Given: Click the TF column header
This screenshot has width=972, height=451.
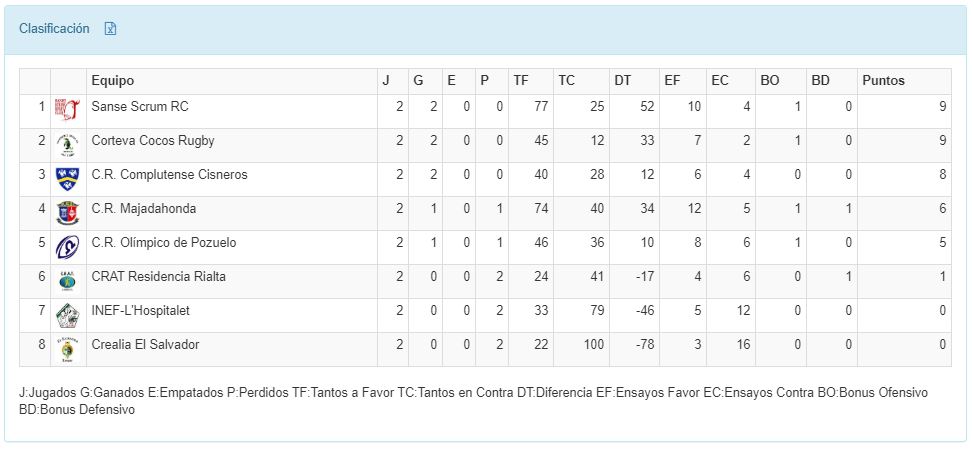Looking at the screenshot, I should coord(521,81).
